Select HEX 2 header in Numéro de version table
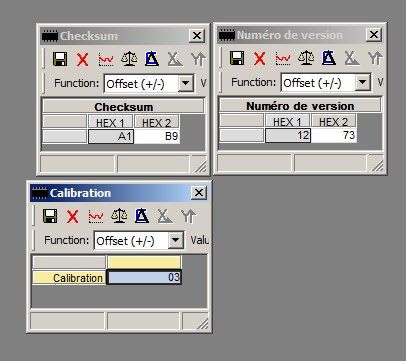406x361 pixels. tap(334, 121)
